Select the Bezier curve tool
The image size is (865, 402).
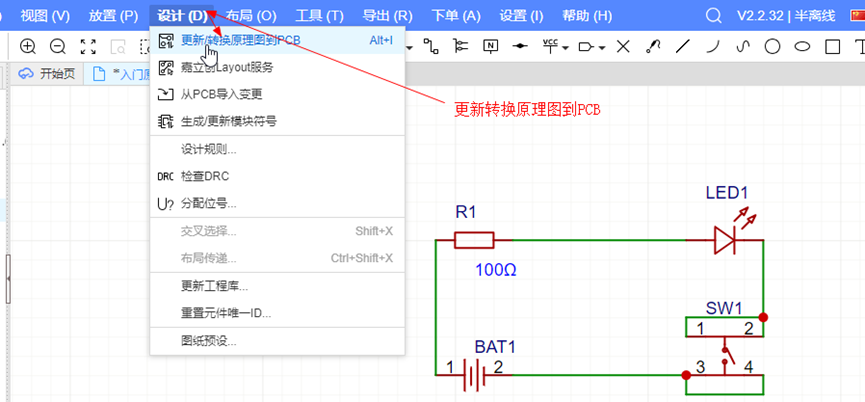pyautogui.click(x=744, y=47)
